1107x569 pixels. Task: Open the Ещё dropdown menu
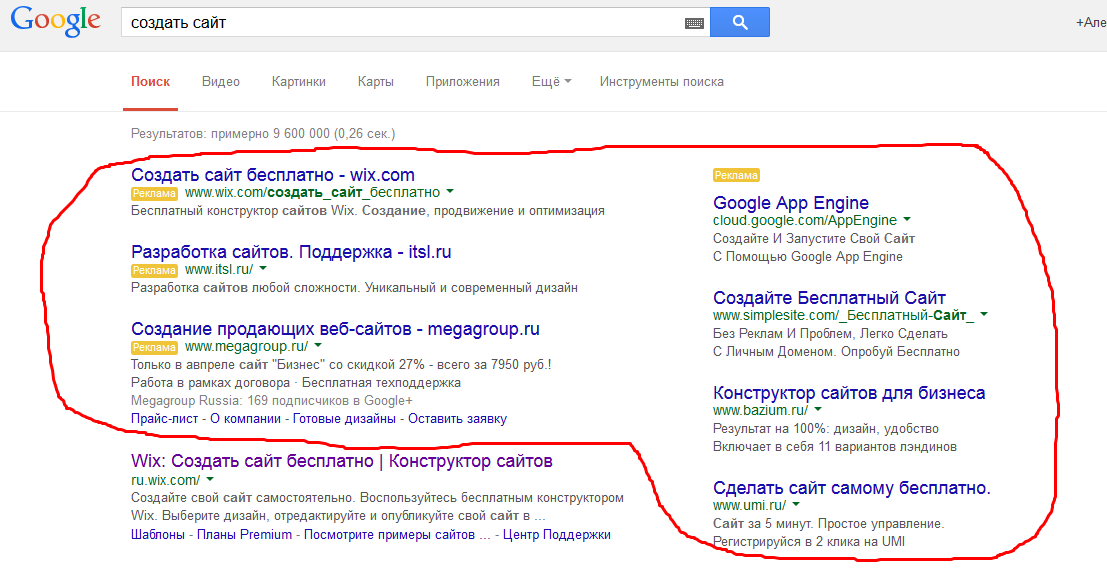551,82
